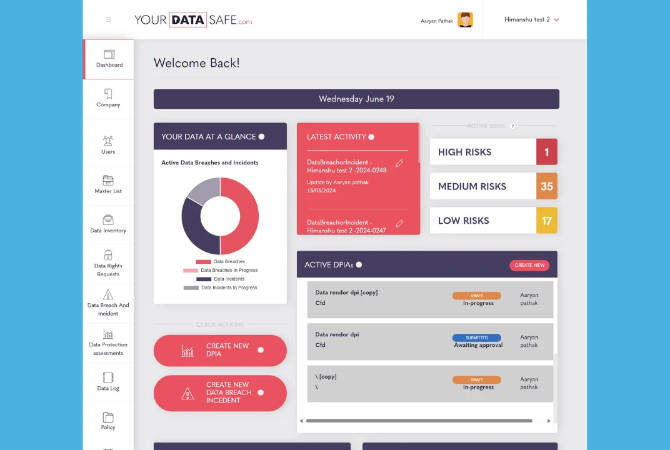Open the Users sidebar icon

tap(108, 141)
